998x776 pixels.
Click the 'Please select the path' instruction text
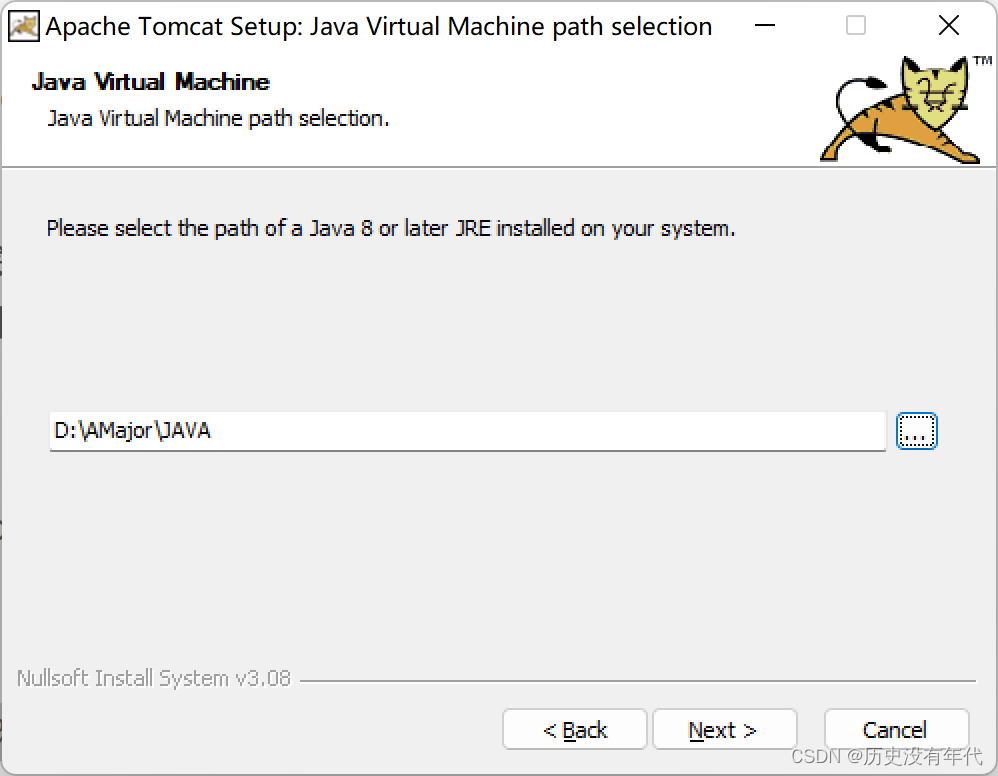[x=391, y=229]
